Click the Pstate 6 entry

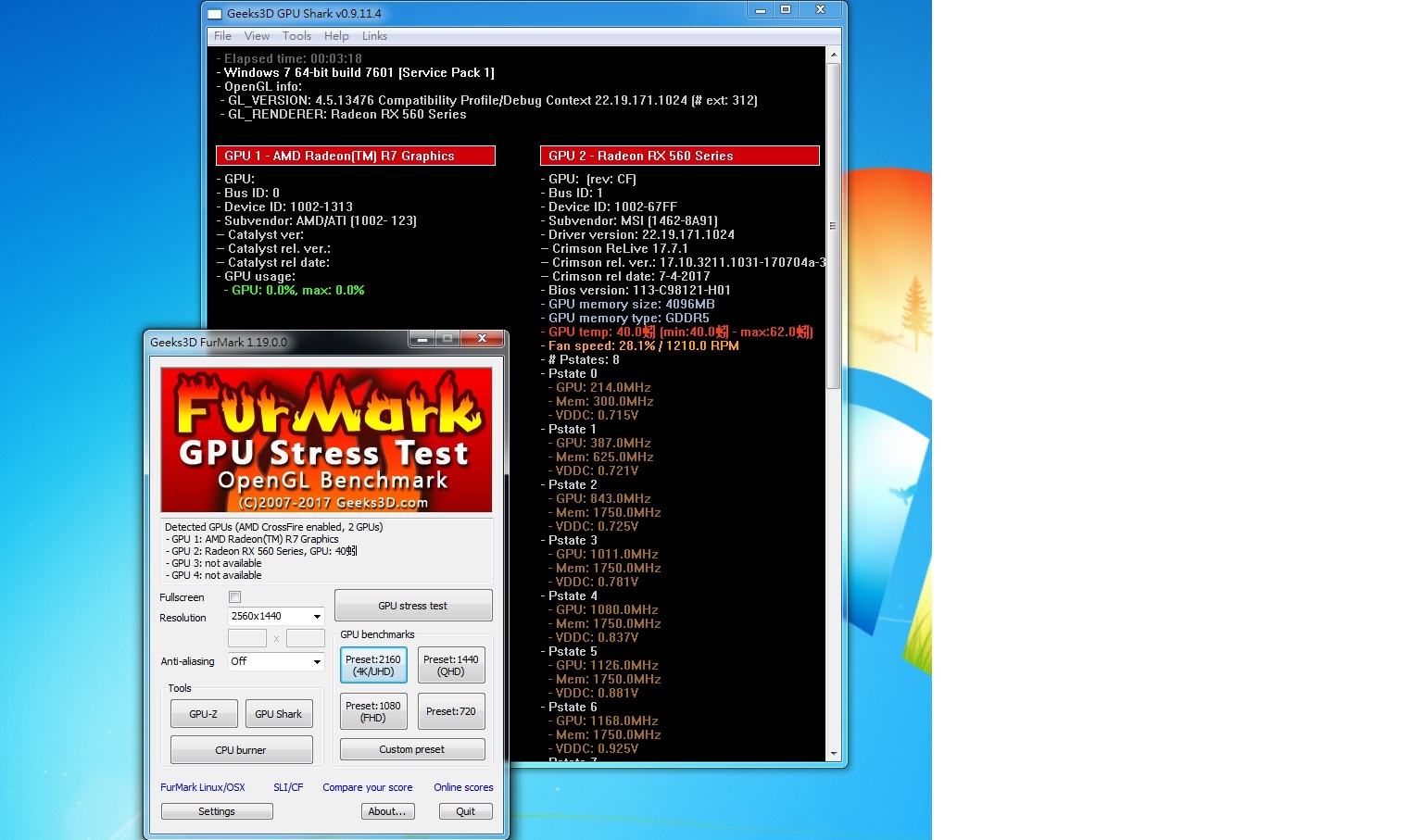(570, 707)
